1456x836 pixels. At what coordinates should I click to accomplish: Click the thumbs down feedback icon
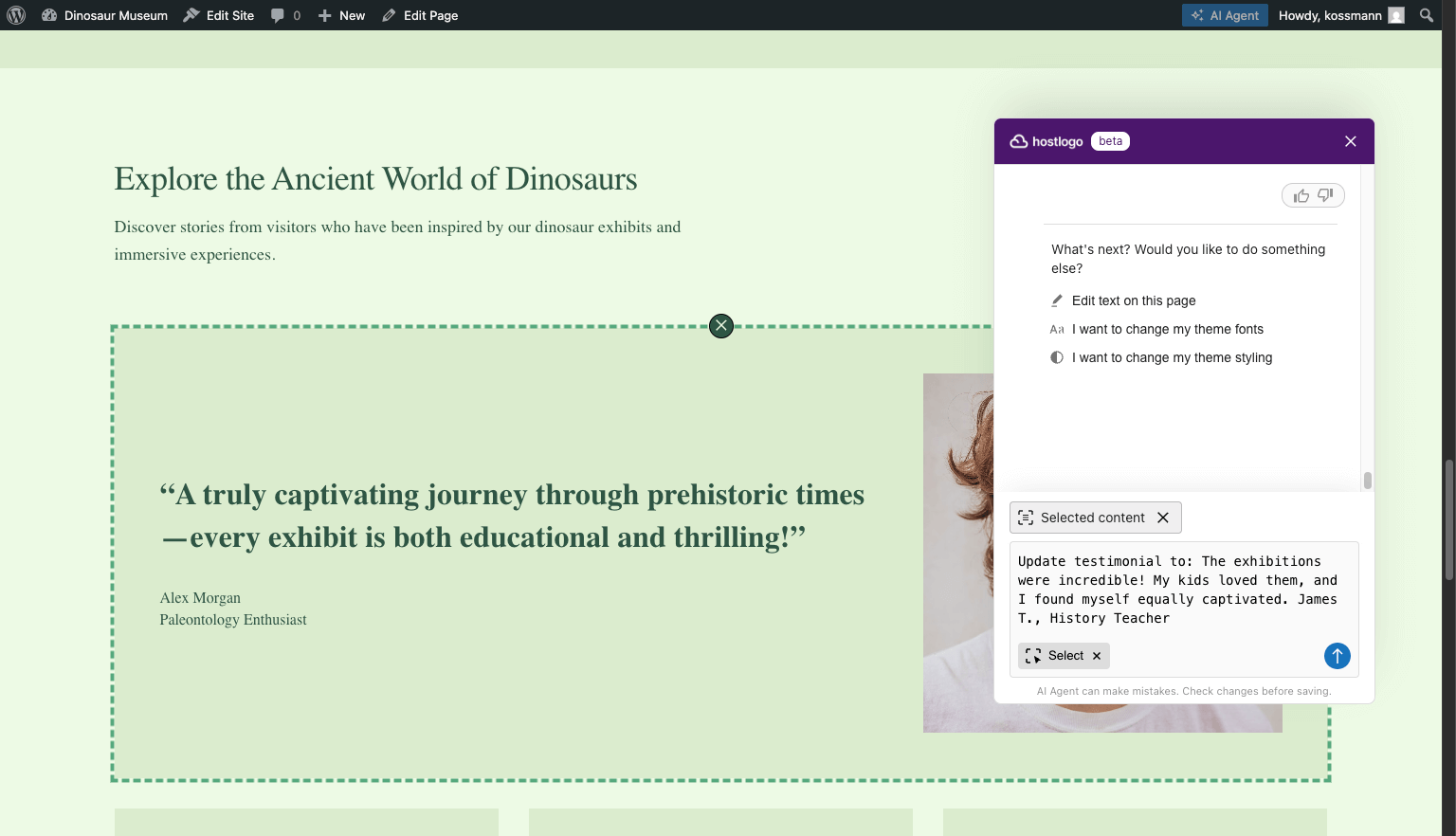pos(1325,195)
